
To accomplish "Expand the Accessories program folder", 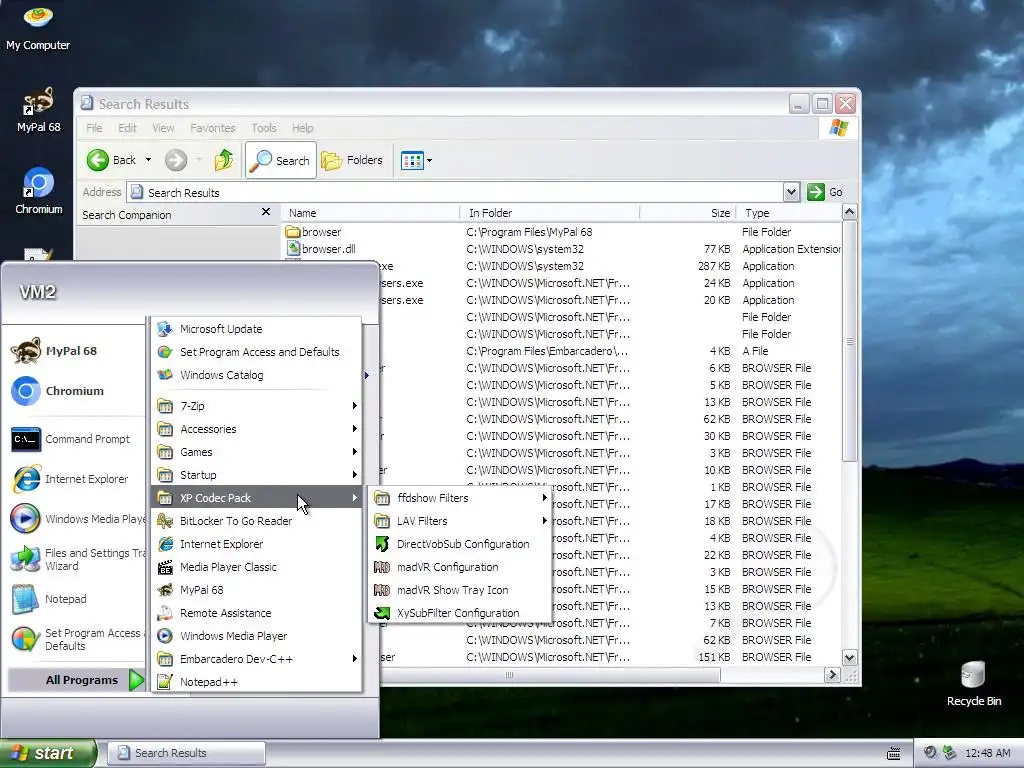I will point(257,429).
